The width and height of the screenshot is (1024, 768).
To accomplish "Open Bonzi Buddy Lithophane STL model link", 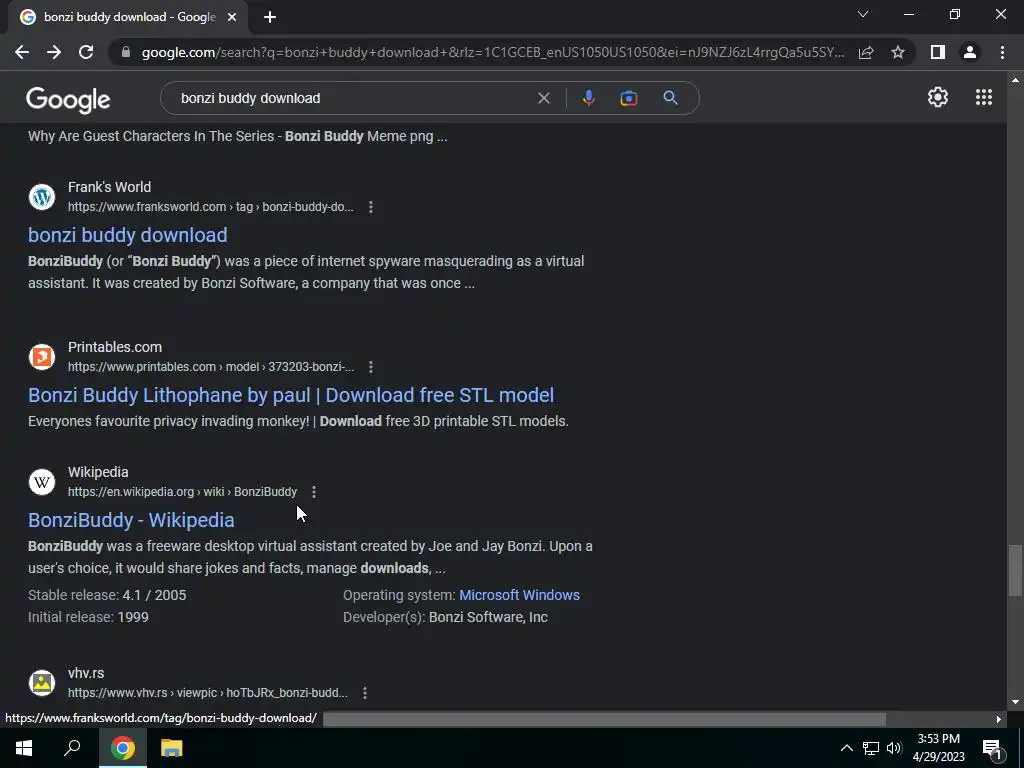I will (x=291, y=395).
